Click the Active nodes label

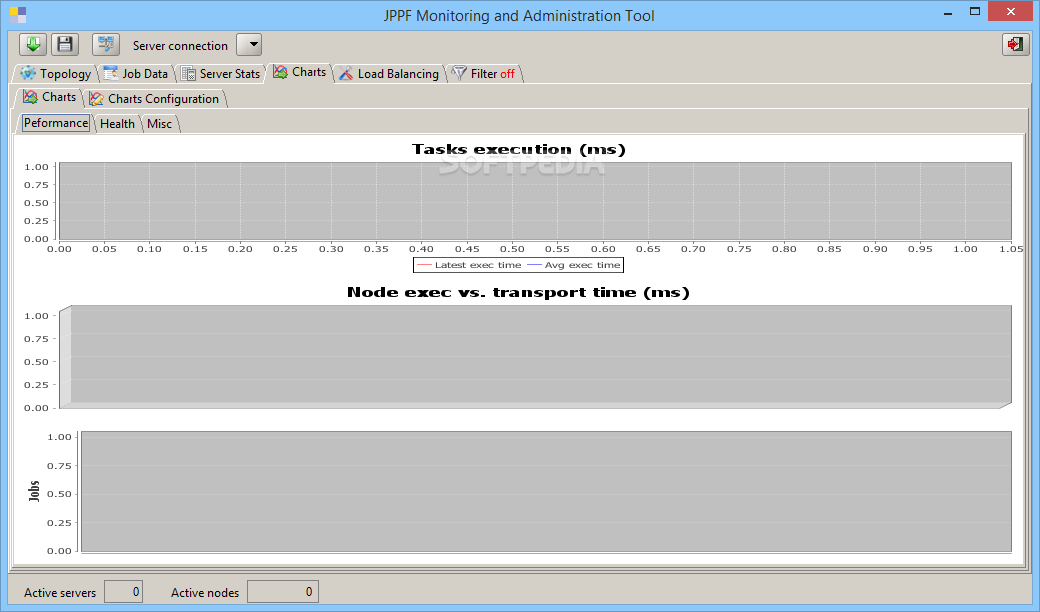205,593
